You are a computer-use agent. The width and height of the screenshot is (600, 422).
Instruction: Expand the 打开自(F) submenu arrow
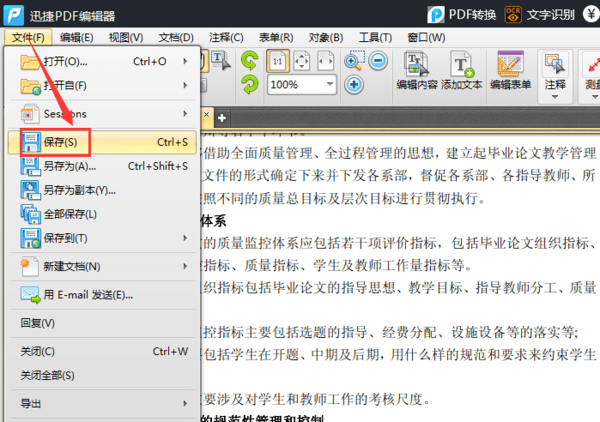pyautogui.click(x=185, y=85)
